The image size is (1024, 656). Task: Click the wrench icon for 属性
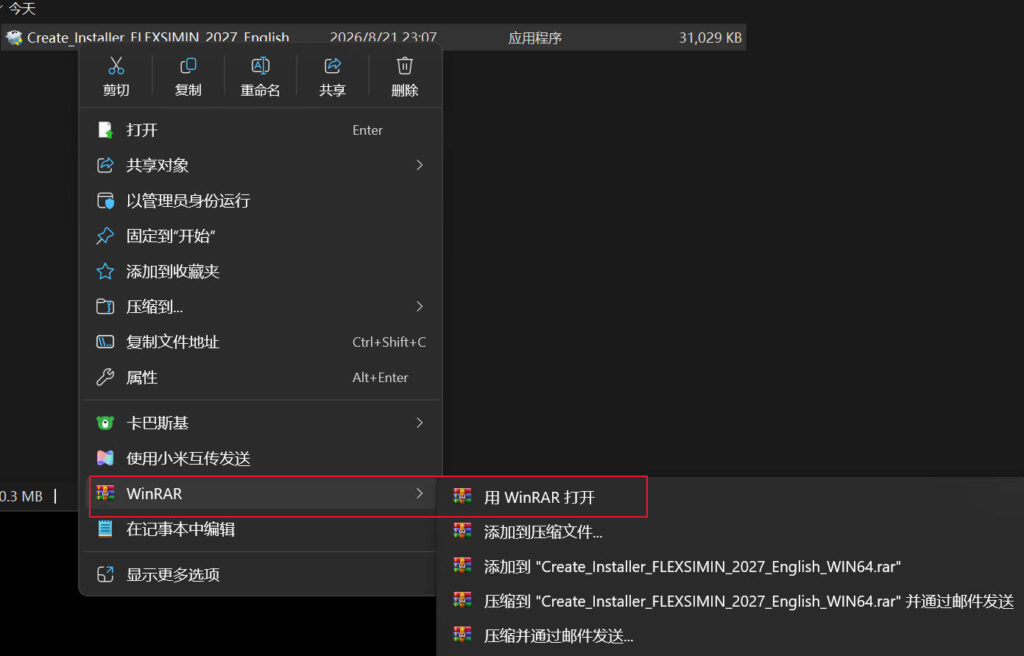(x=105, y=377)
